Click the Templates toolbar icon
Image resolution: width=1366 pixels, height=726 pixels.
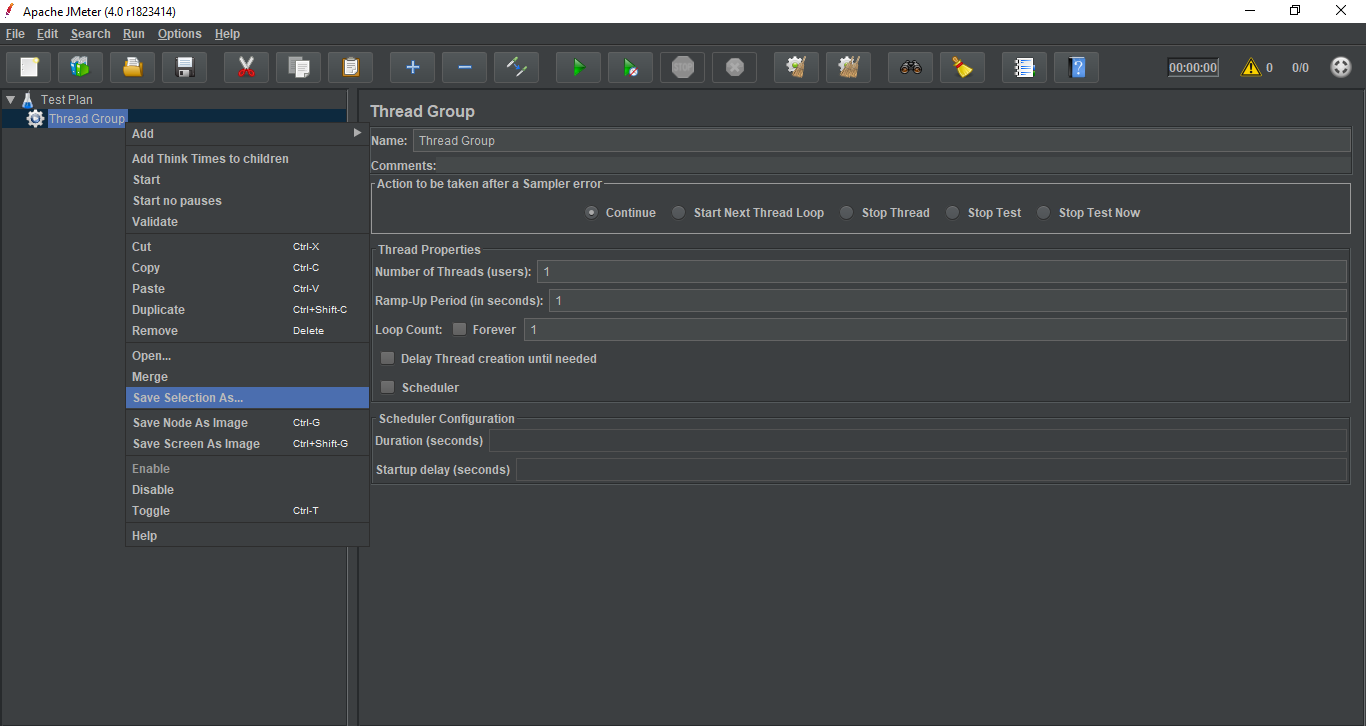click(80, 67)
